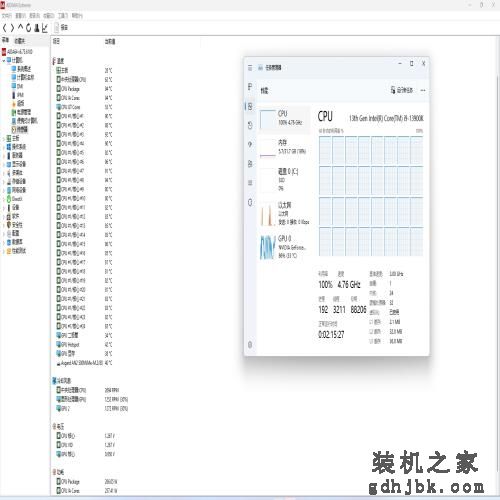Image resolution: width=500 pixels, height=500 pixels.
Task: Click the user icon in AIDA64 toolbar
Action: pyautogui.click(x=37, y=28)
